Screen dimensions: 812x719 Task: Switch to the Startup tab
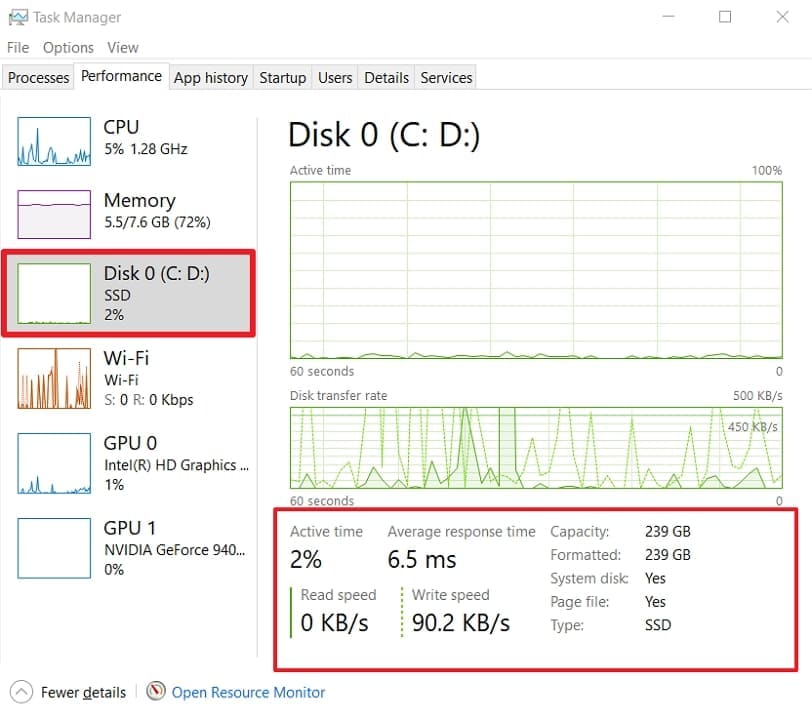coord(283,77)
